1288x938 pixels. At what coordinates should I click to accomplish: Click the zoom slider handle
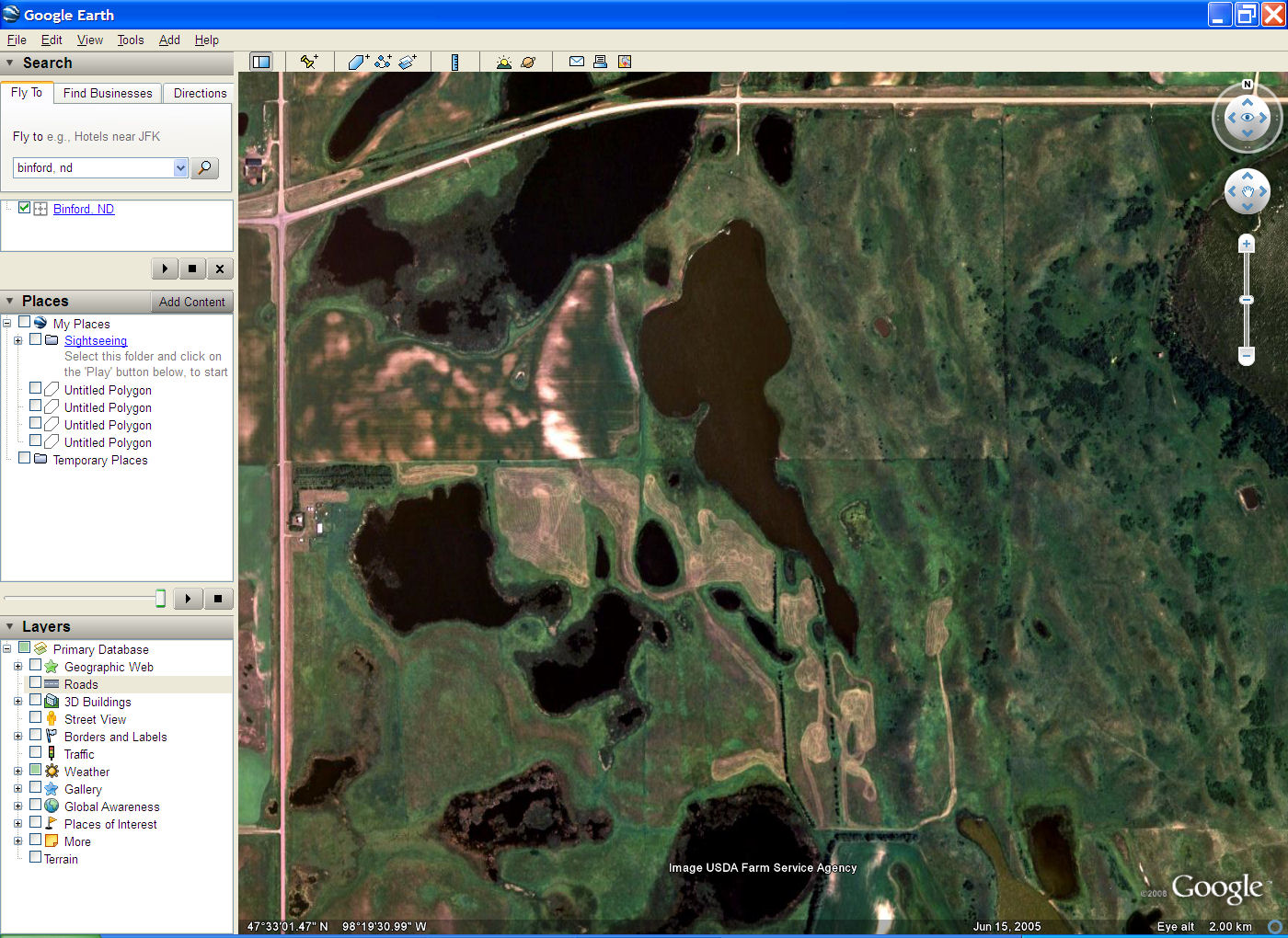pyautogui.click(x=1247, y=300)
